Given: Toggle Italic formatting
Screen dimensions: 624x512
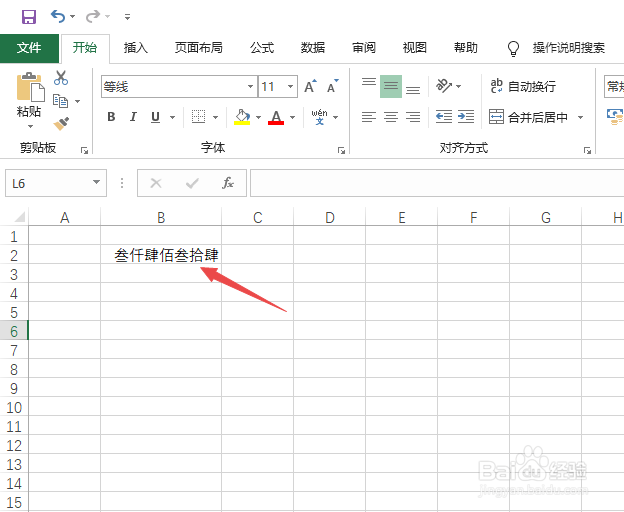Looking at the screenshot, I should [x=133, y=117].
